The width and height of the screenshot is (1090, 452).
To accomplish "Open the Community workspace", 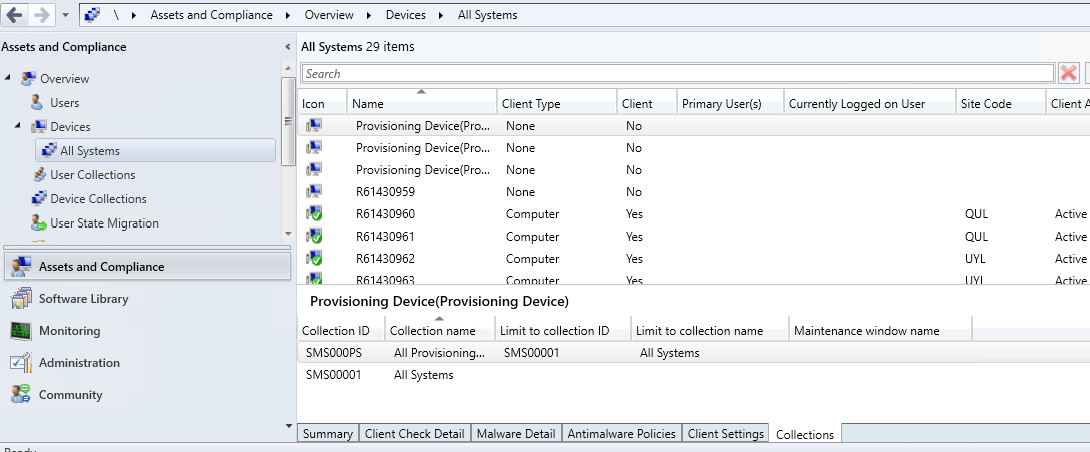I will pyautogui.click(x=70, y=395).
